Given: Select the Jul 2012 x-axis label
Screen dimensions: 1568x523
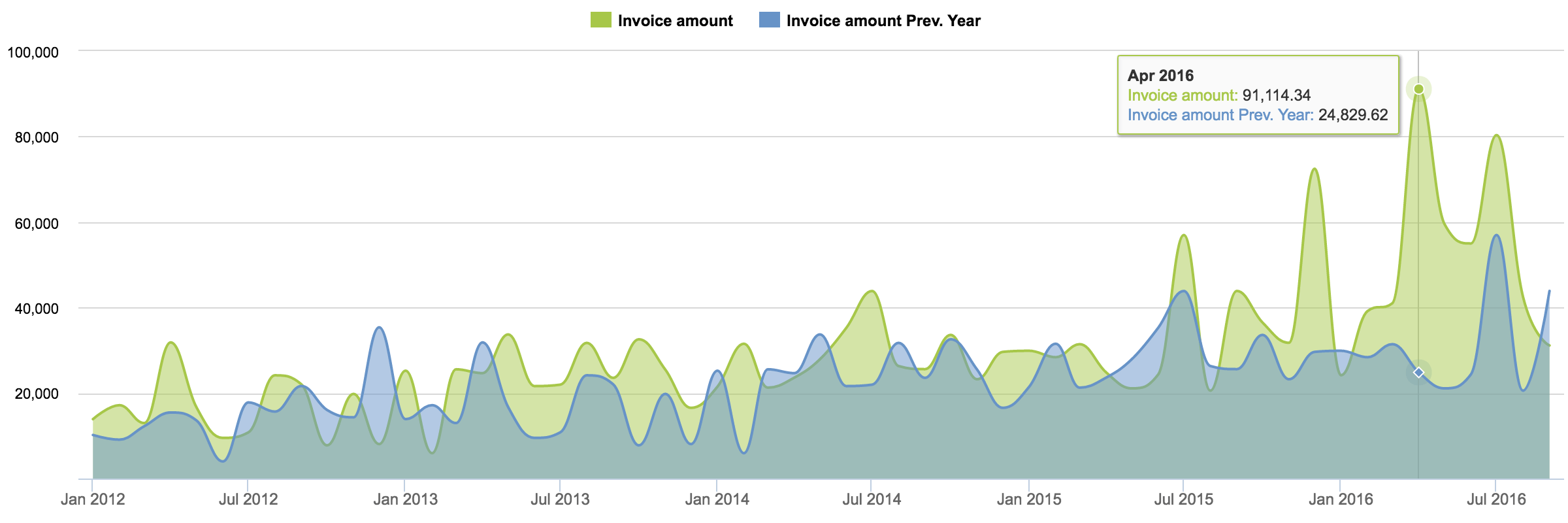Looking at the screenshot, I should coord(248,499).
